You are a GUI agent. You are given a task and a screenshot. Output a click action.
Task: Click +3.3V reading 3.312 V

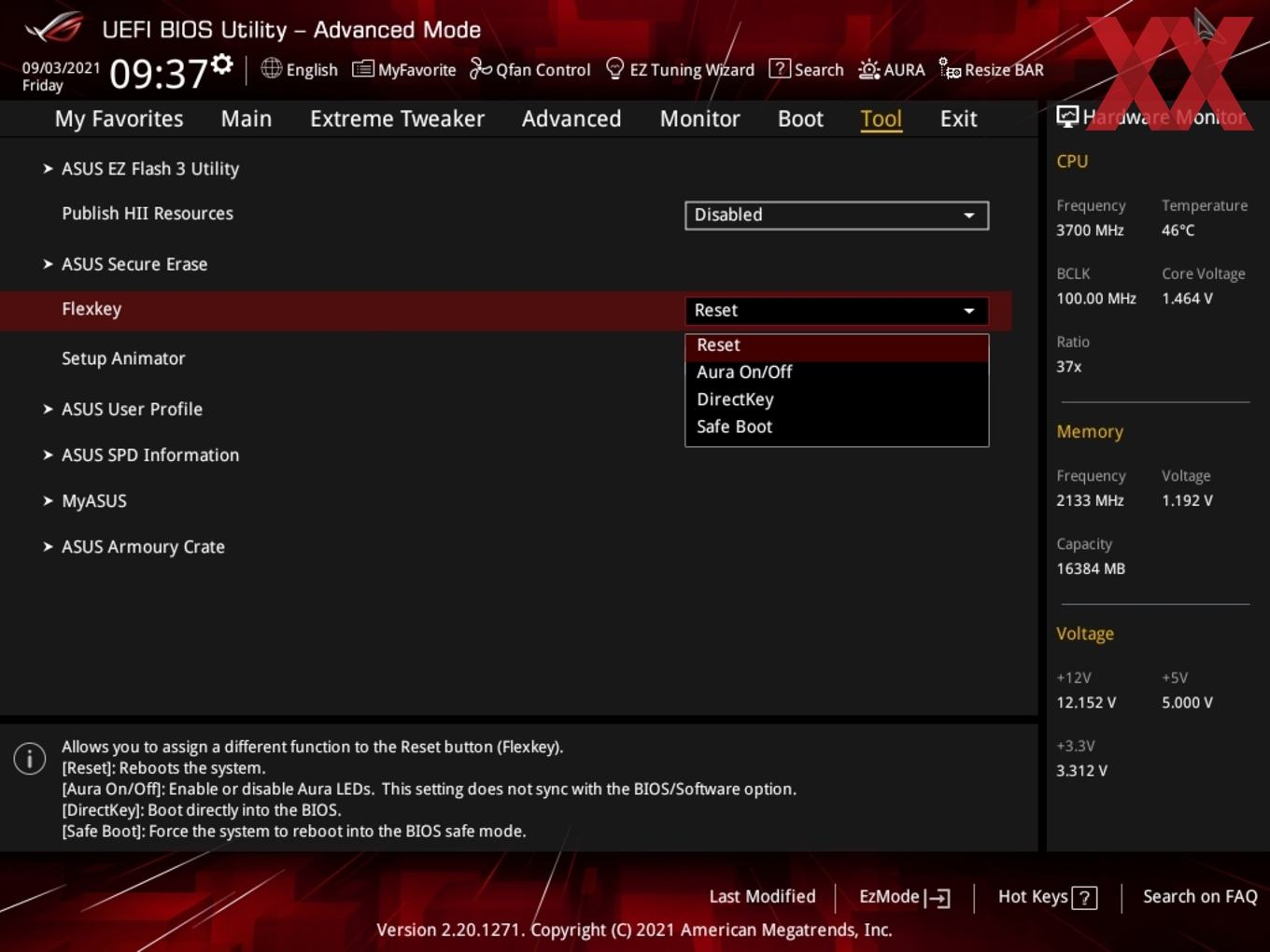(1081, 771)
